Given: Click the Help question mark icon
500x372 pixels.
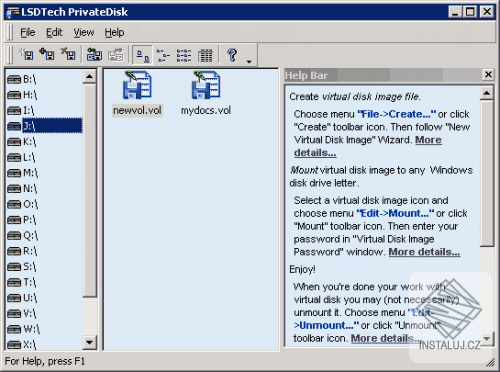Looking at the screenshot, I should click(x=232, y=55).
